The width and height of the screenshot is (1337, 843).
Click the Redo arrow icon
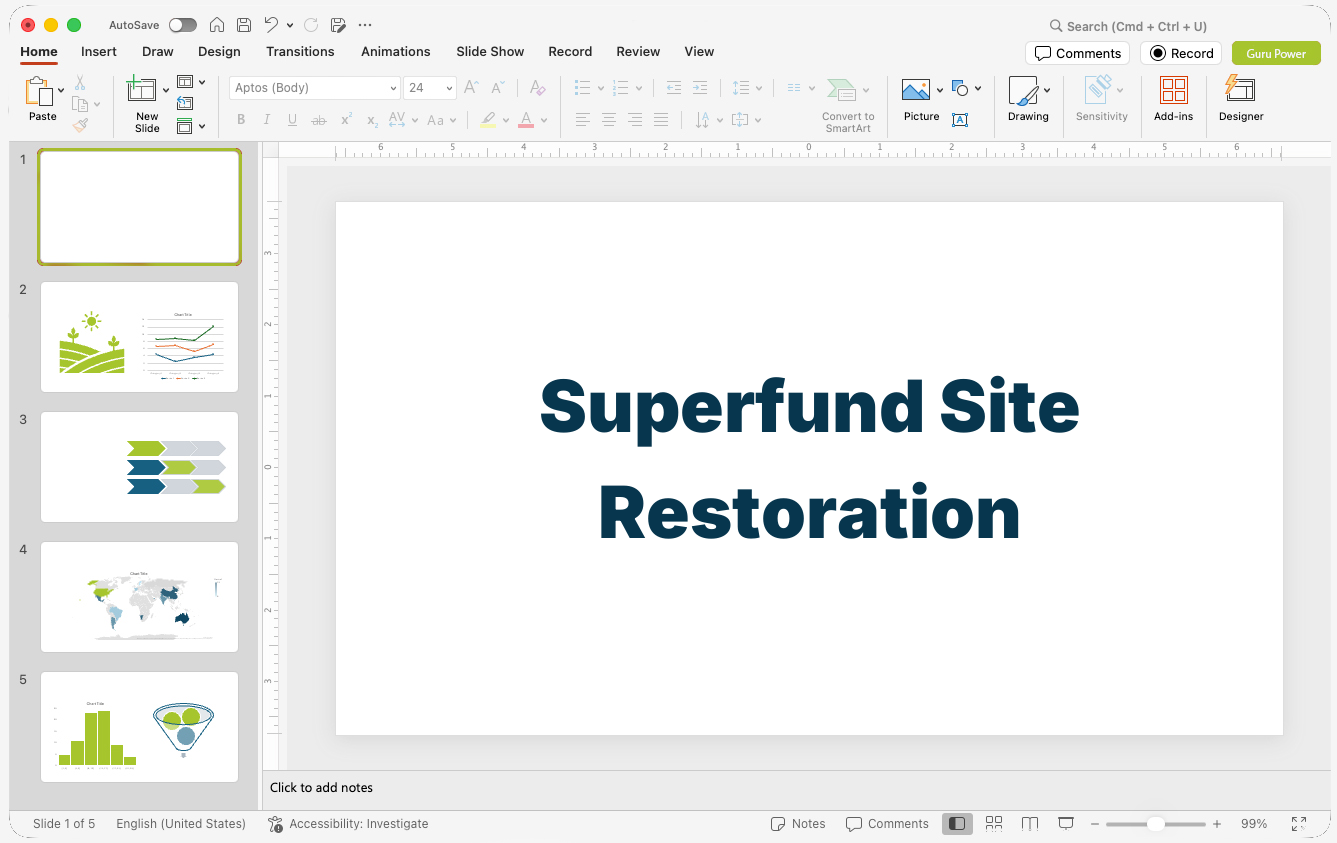(x=311, y=25)
